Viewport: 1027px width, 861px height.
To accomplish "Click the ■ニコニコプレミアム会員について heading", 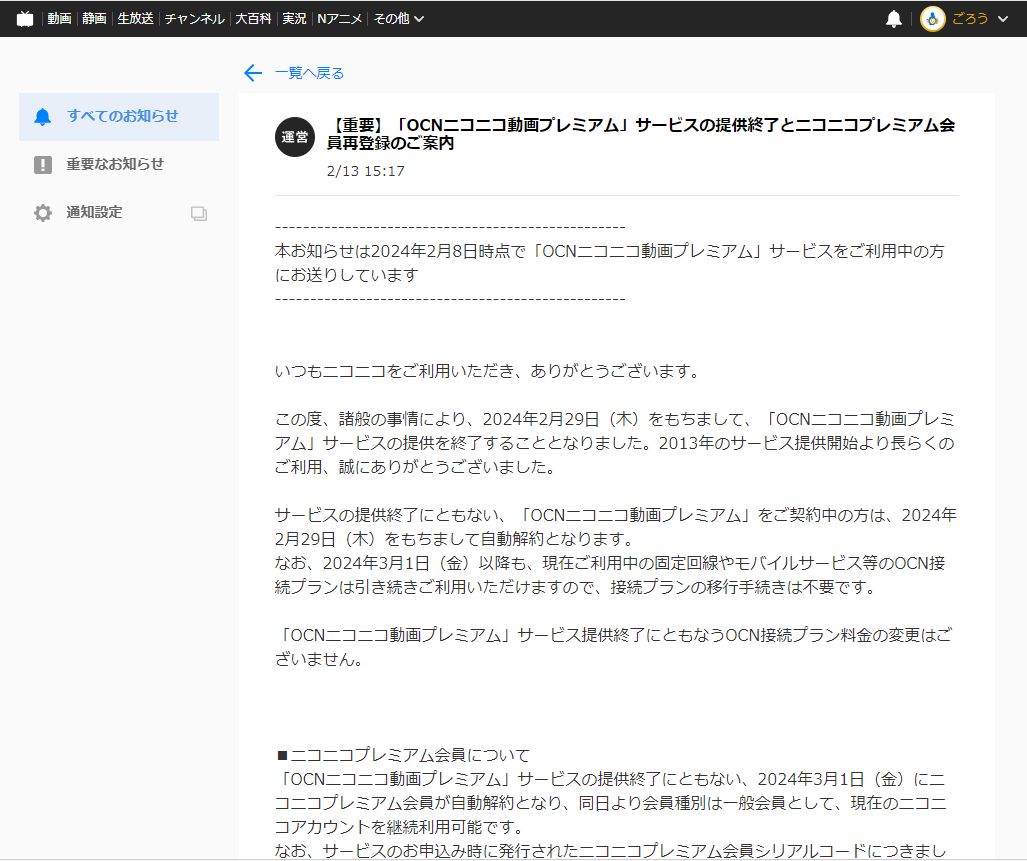I will coord(403,755).
